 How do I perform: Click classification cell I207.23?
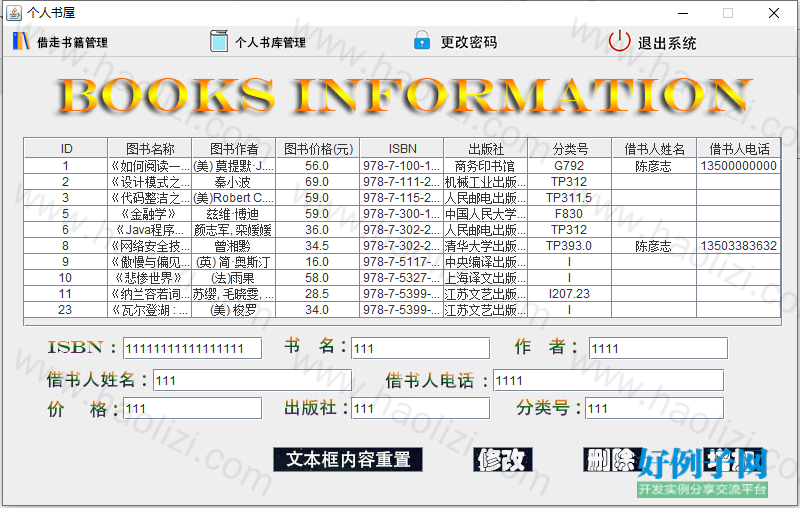(570, 294)
